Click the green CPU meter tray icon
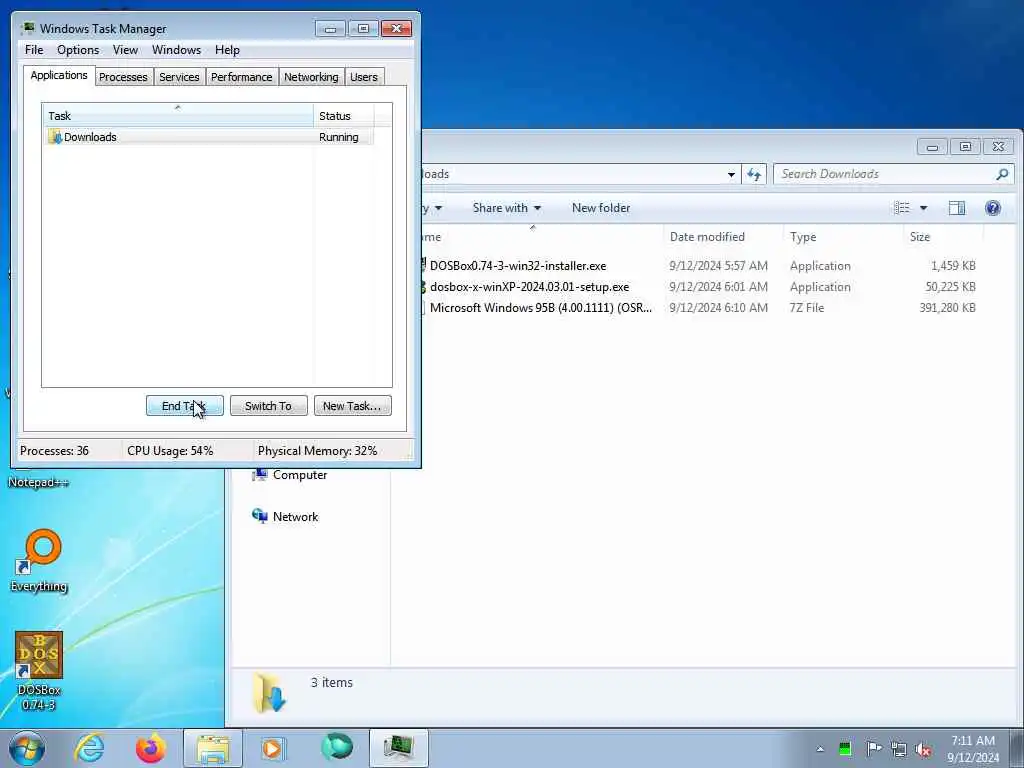The height and width of the screenshot is (768, 1024). coord(845,749)
